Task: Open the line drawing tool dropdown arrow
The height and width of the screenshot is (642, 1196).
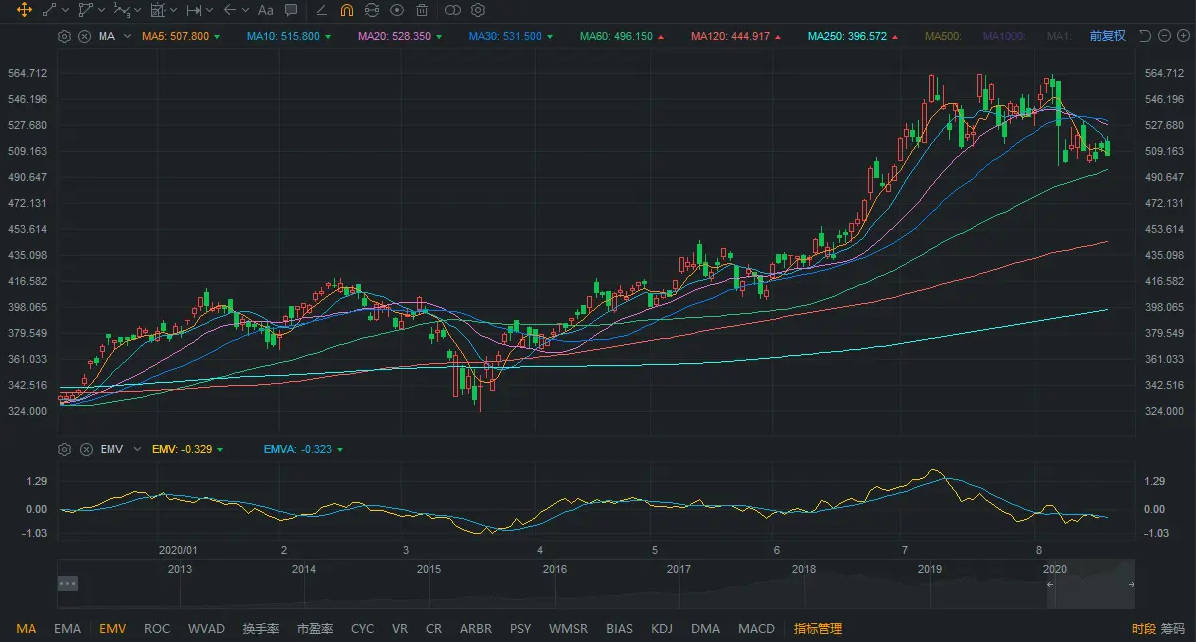Action: pyautogui.click(x=66, y=10)
